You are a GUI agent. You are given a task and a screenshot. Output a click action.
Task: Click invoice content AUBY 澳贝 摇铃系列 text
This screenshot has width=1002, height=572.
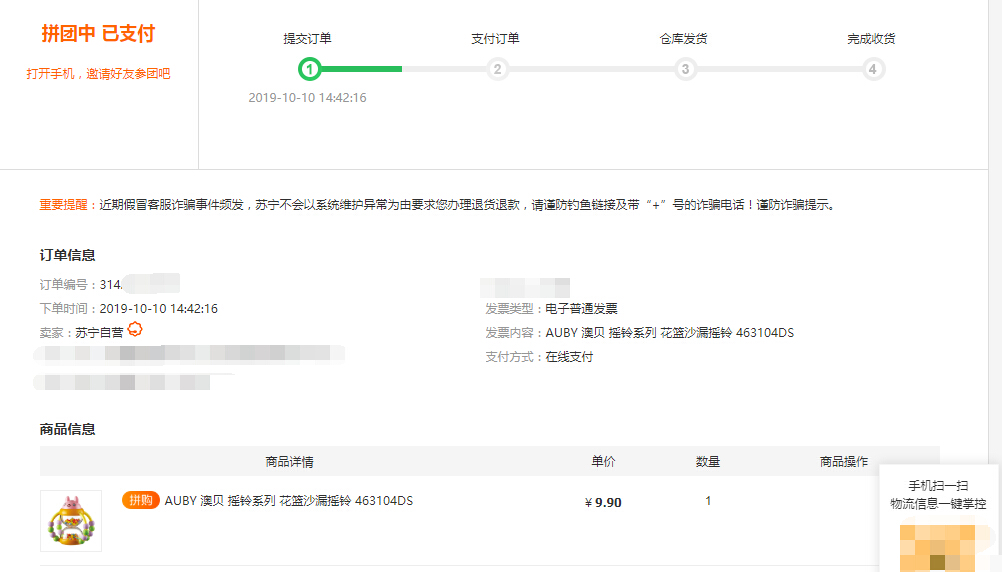[669, 333]
